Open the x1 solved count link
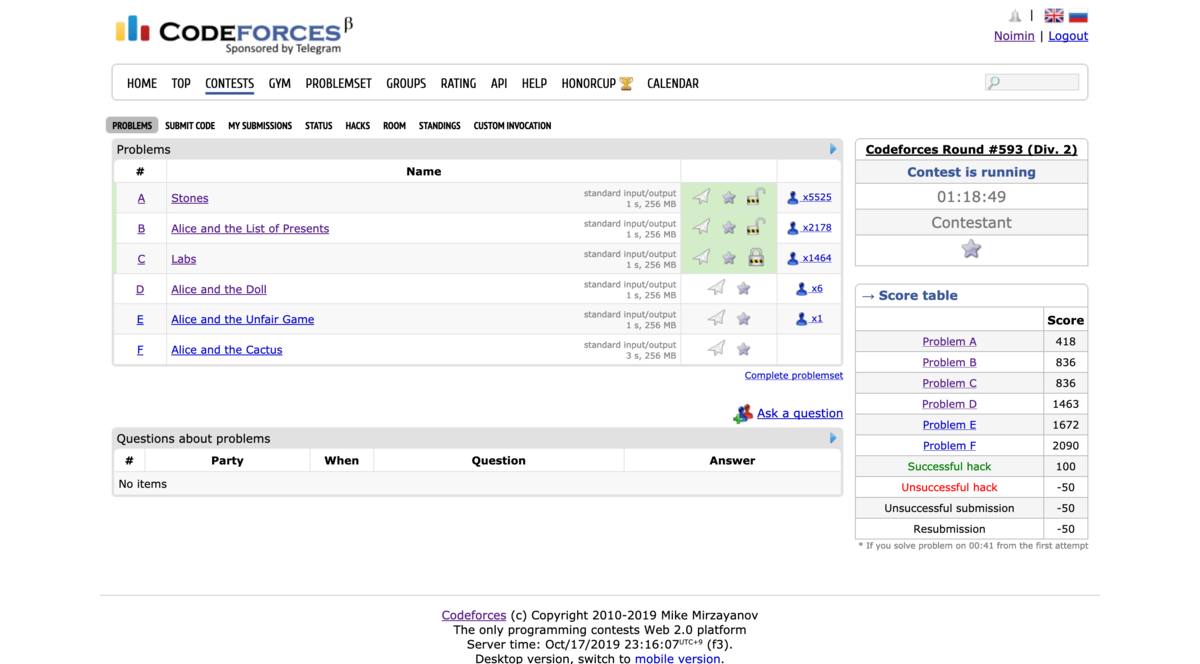Viewport: 1200px width, 664px height. tap(817, 318)
